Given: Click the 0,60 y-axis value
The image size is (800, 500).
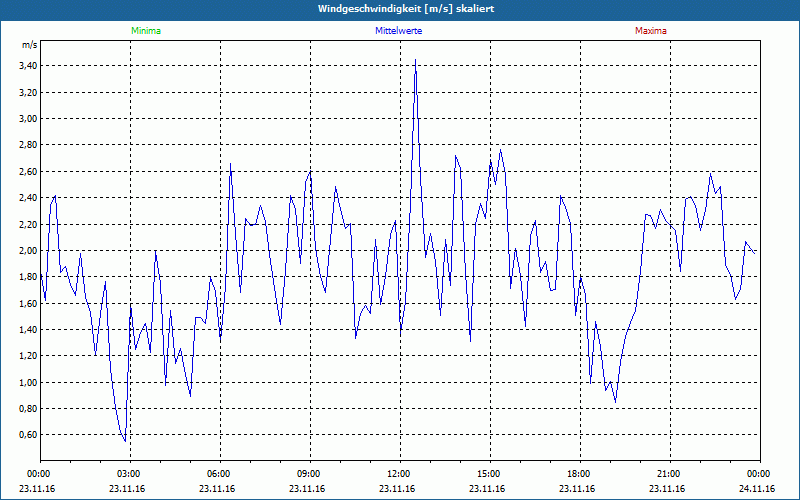Looking at the screenshot, I should pyautogui.click(x=29, y=435).
